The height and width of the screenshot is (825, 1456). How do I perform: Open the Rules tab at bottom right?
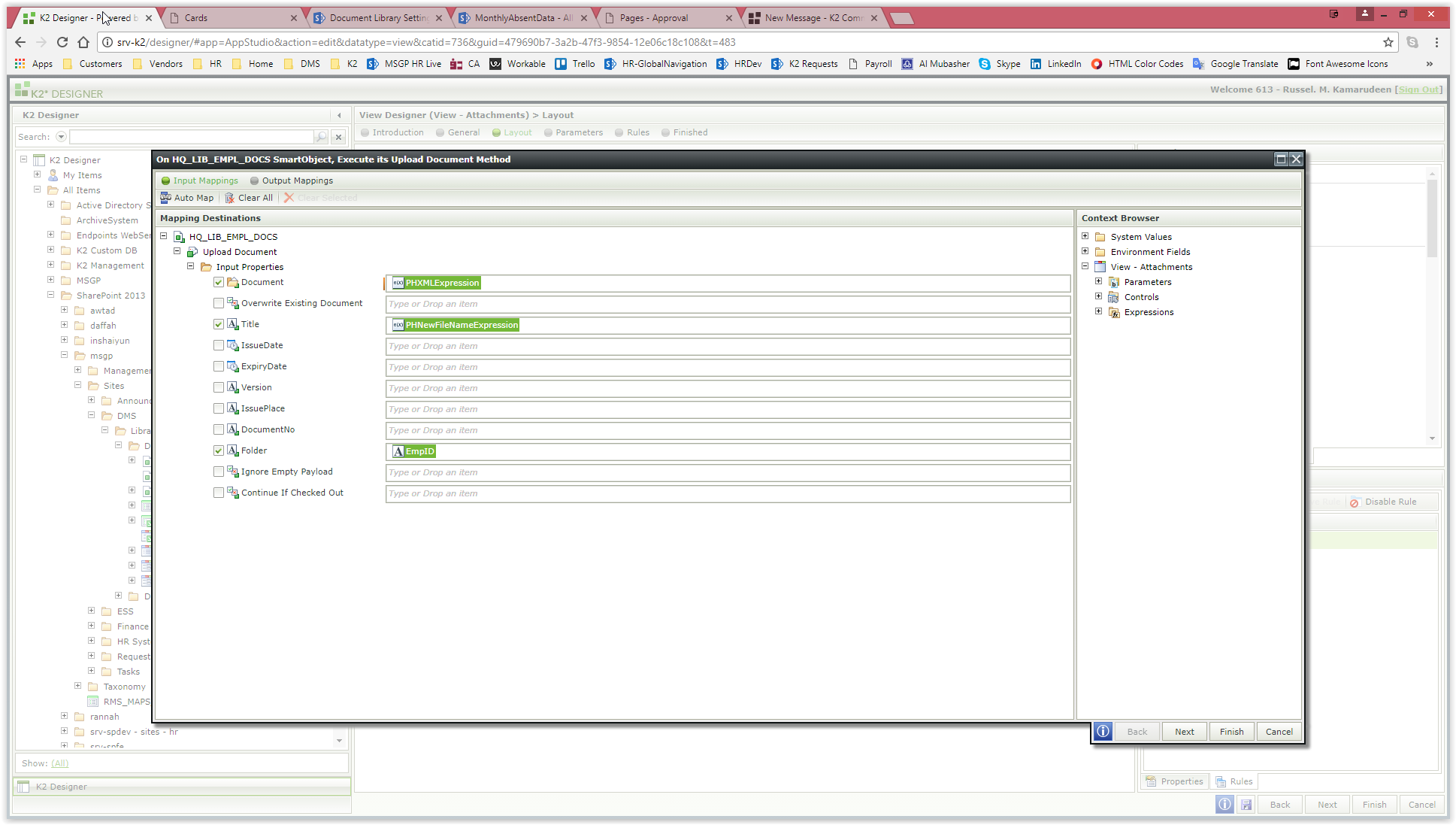click(x=1234, y=781)
